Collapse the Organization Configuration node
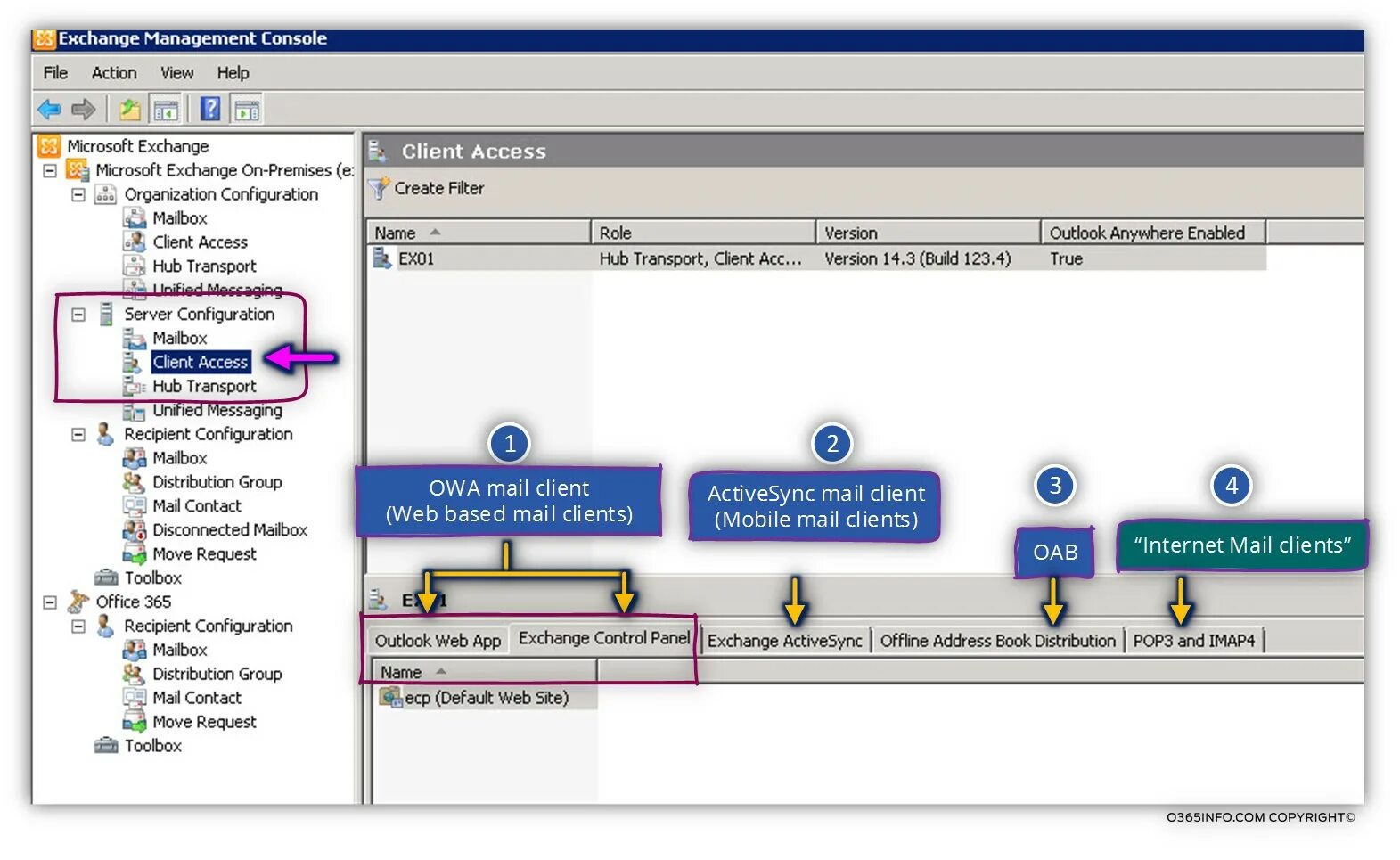This screenshot has width=1400, height=860. (x=78, y=194)
